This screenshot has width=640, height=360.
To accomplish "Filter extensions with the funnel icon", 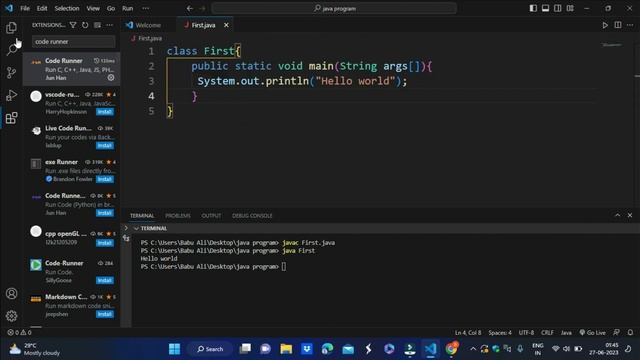I will 73,25.
